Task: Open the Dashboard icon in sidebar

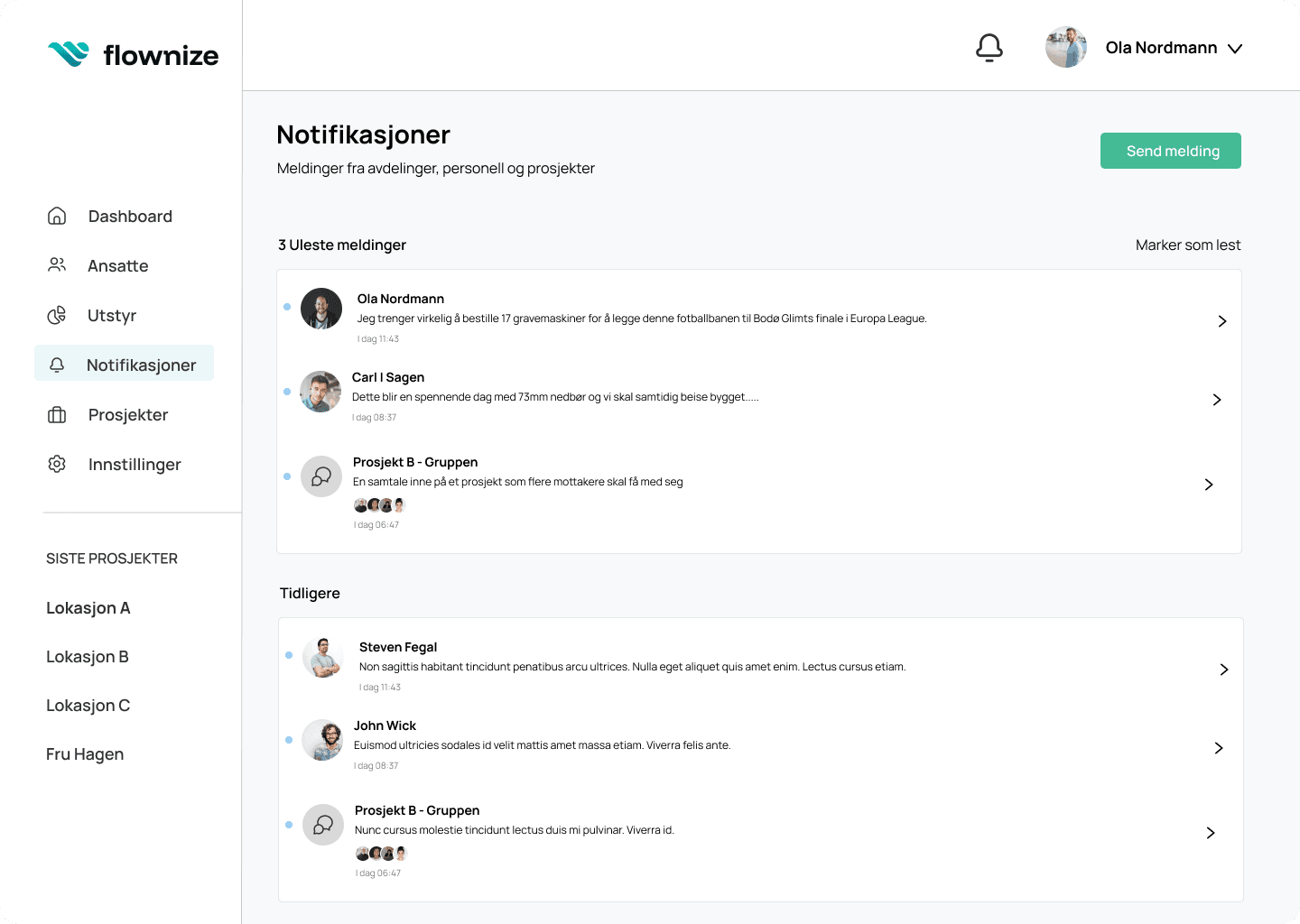Action: coord(57,216)
